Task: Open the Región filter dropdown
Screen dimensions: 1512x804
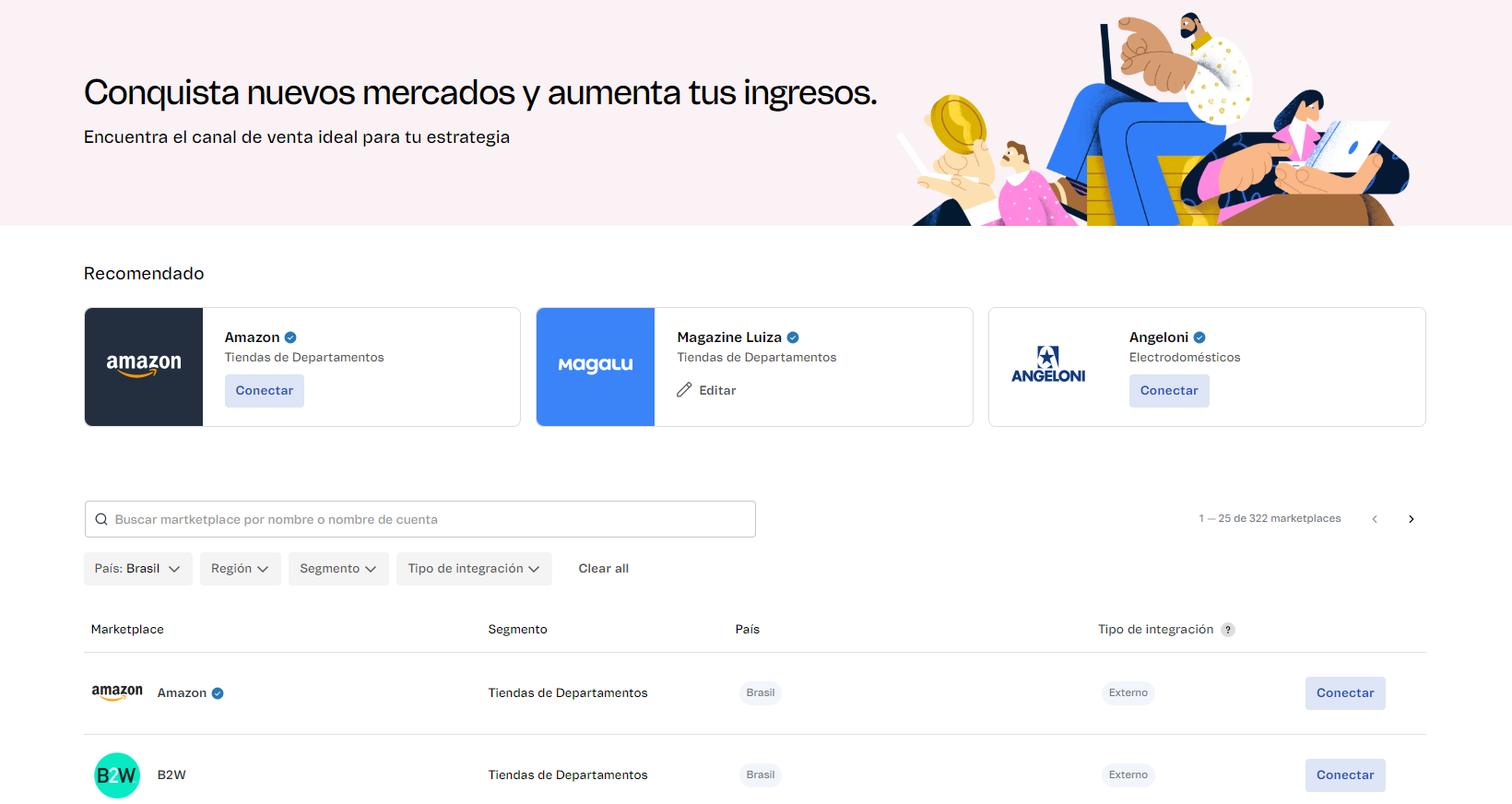Action: pos(241,569)
